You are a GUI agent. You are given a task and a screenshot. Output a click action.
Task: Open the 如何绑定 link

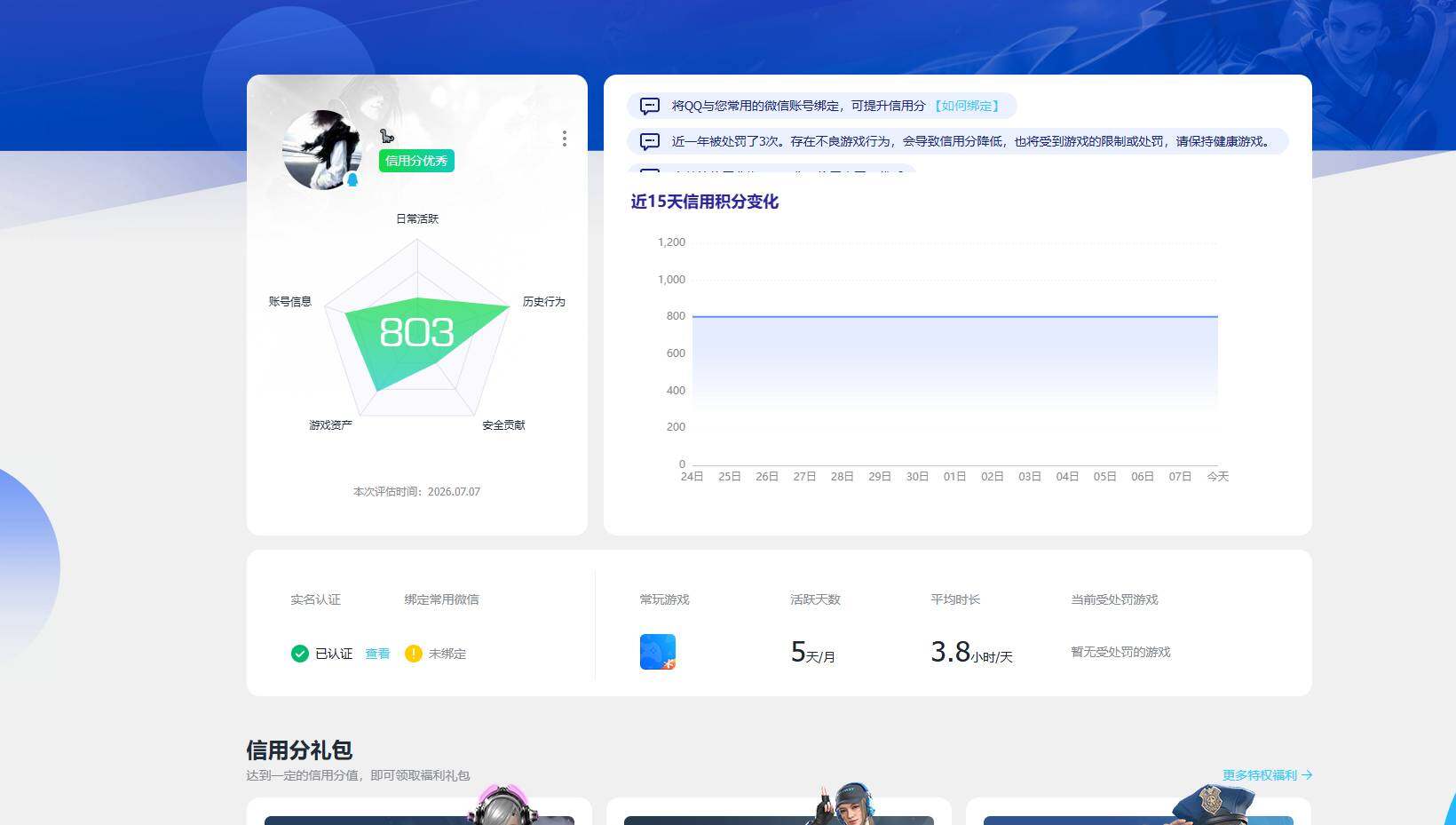(x=968, y=106)
